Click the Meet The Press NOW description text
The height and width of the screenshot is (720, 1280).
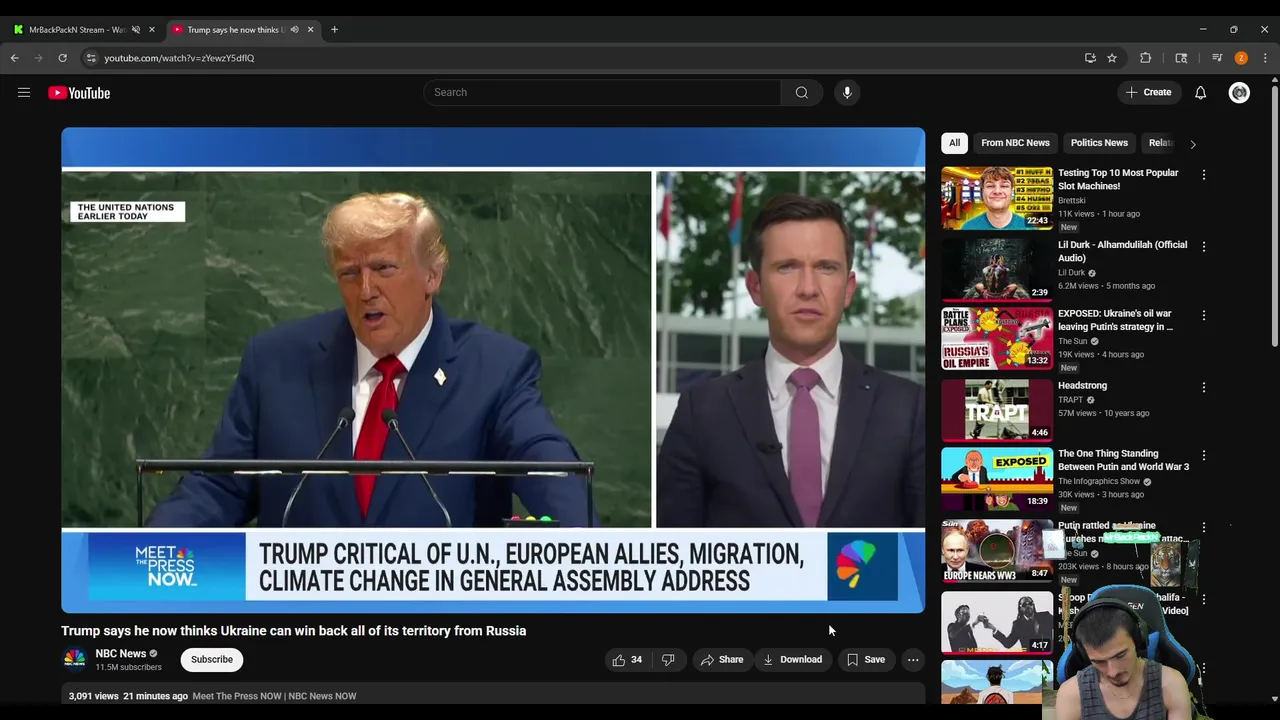[x=274, y=696]
